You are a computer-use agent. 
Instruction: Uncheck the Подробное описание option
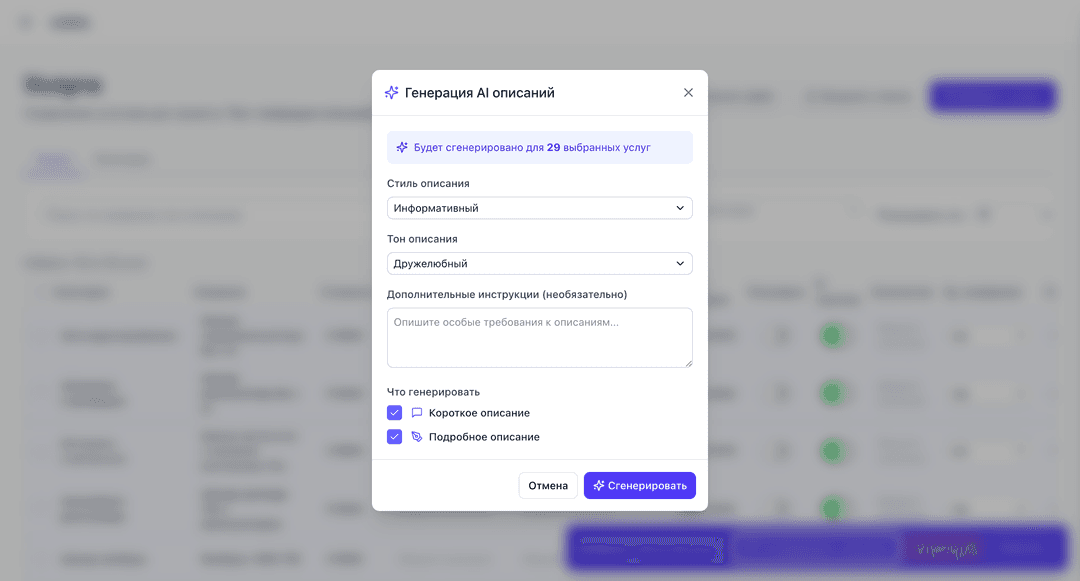(x=394, y=436)
